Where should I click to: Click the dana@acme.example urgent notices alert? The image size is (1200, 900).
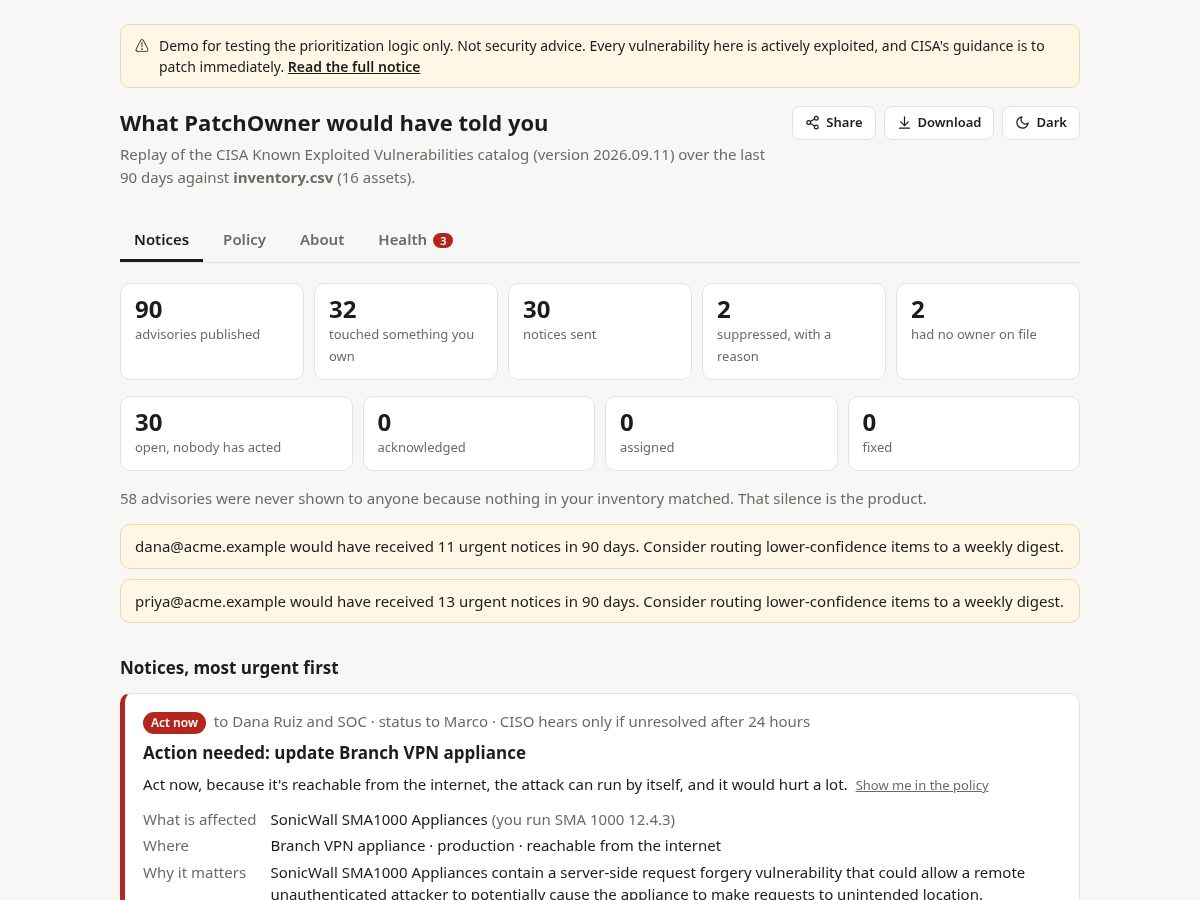600,547
